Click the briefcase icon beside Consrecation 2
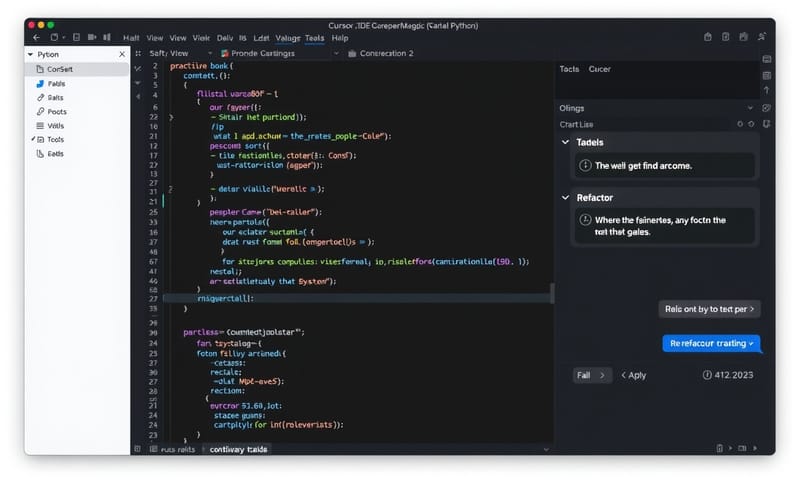Image resolution: width=800 pixels, height=480 pixels. coord(352,53)
